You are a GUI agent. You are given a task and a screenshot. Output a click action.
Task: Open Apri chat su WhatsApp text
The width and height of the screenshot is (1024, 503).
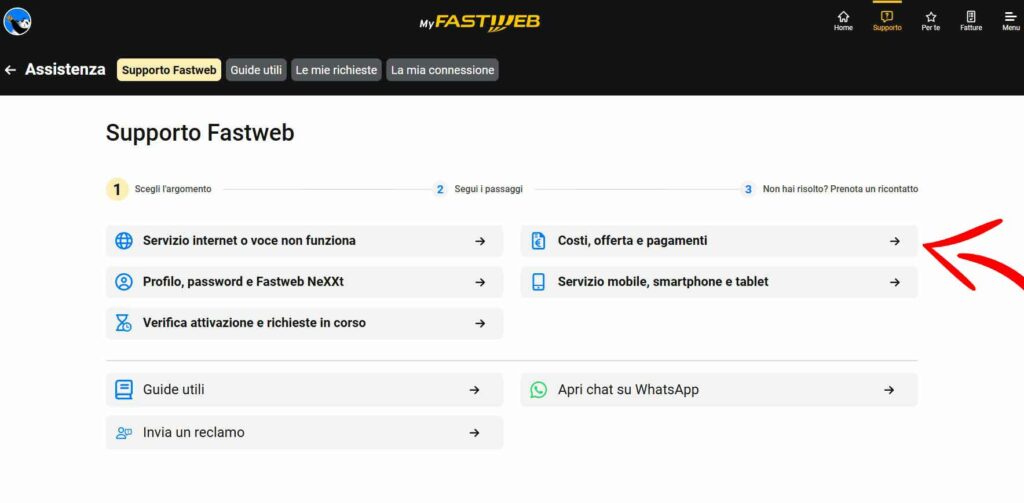coord(628,390)
